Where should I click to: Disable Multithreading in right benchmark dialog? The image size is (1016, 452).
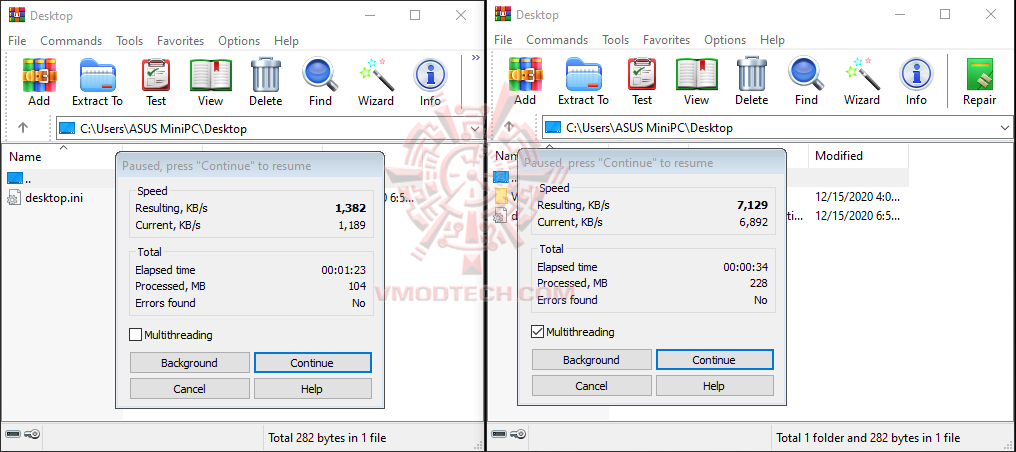[x=537, y=332]
